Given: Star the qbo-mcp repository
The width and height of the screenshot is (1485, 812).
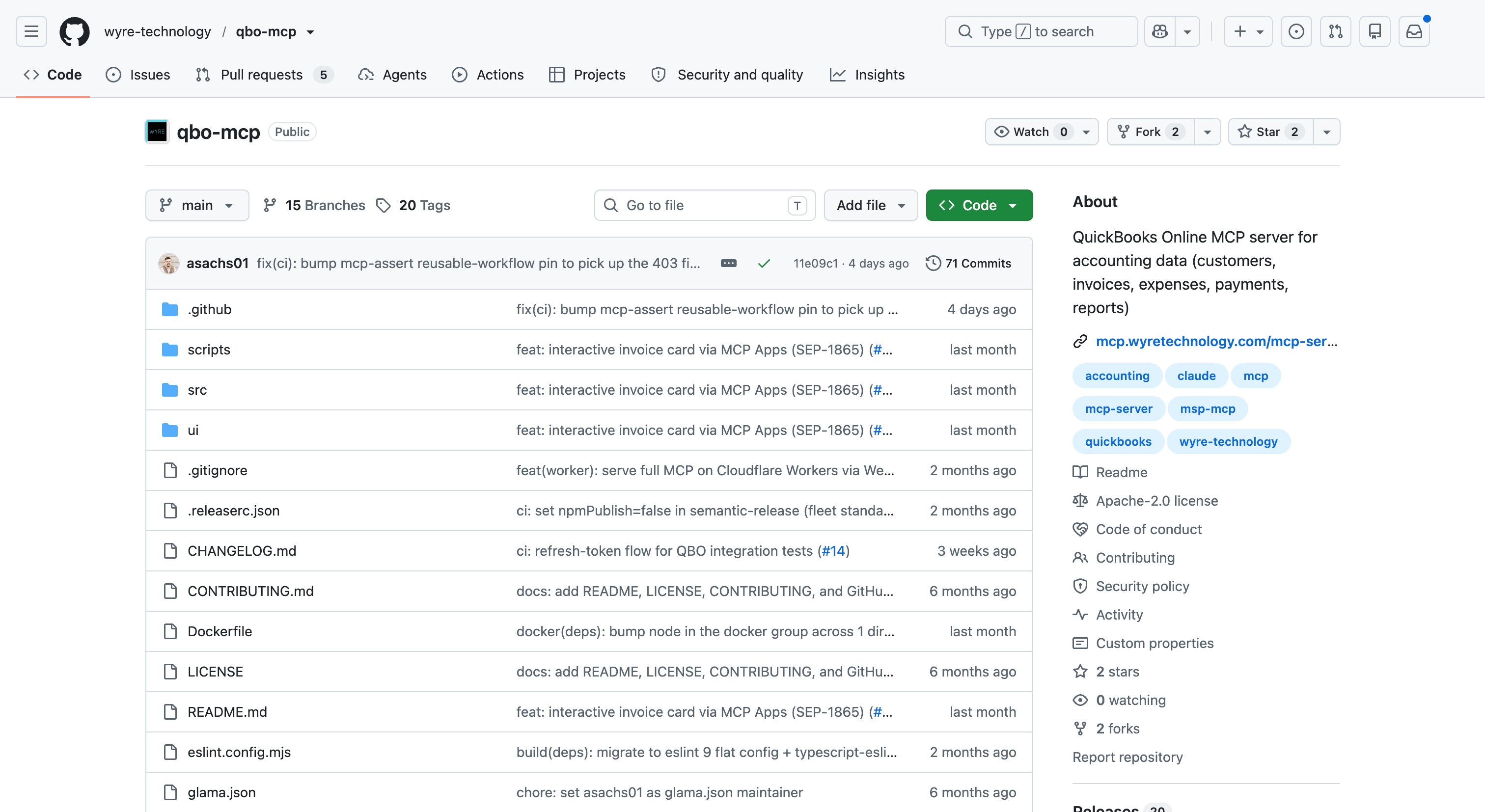Looking at the screenshot, I should pos(1271,132).
